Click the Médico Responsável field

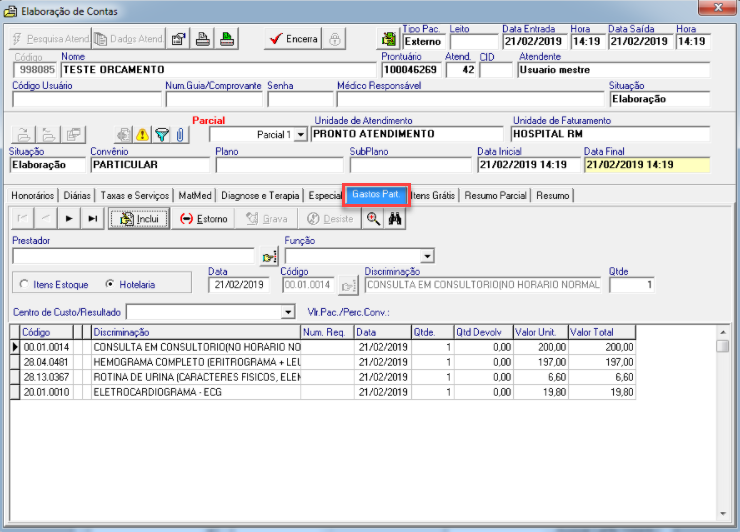click(x=470, y=99)
